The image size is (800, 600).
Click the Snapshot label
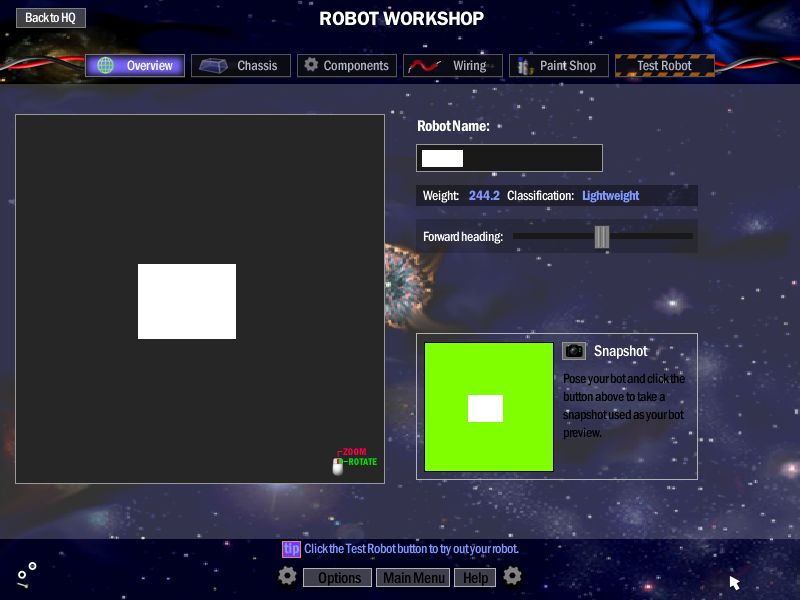pos(620,351)
